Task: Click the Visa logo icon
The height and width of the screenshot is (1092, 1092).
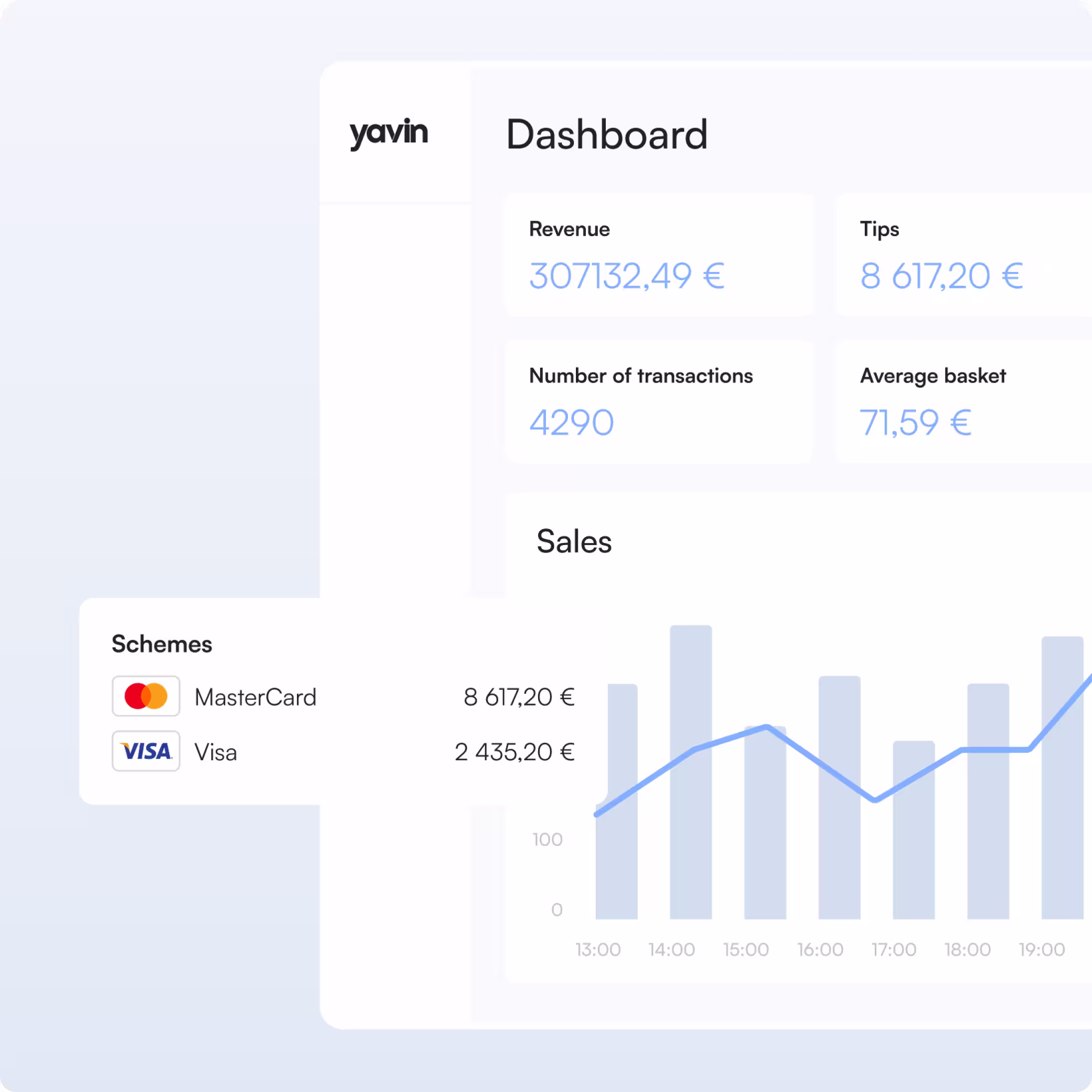Action: 146,751
